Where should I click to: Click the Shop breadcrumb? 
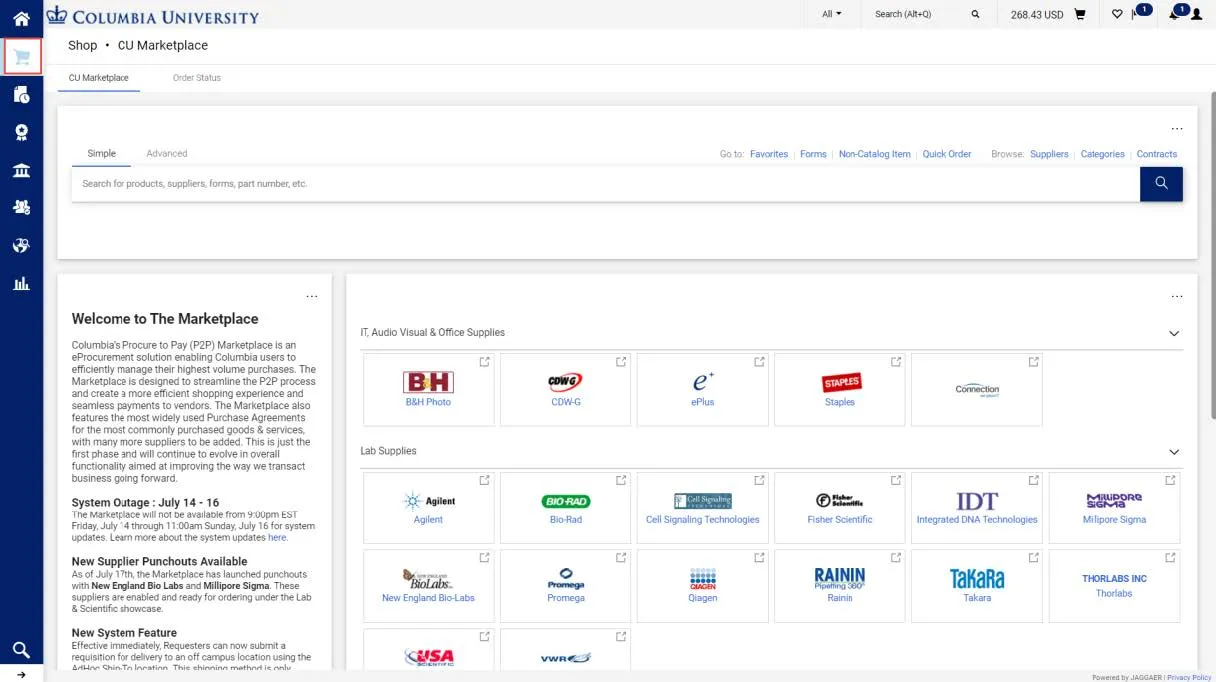coord(82,45)
